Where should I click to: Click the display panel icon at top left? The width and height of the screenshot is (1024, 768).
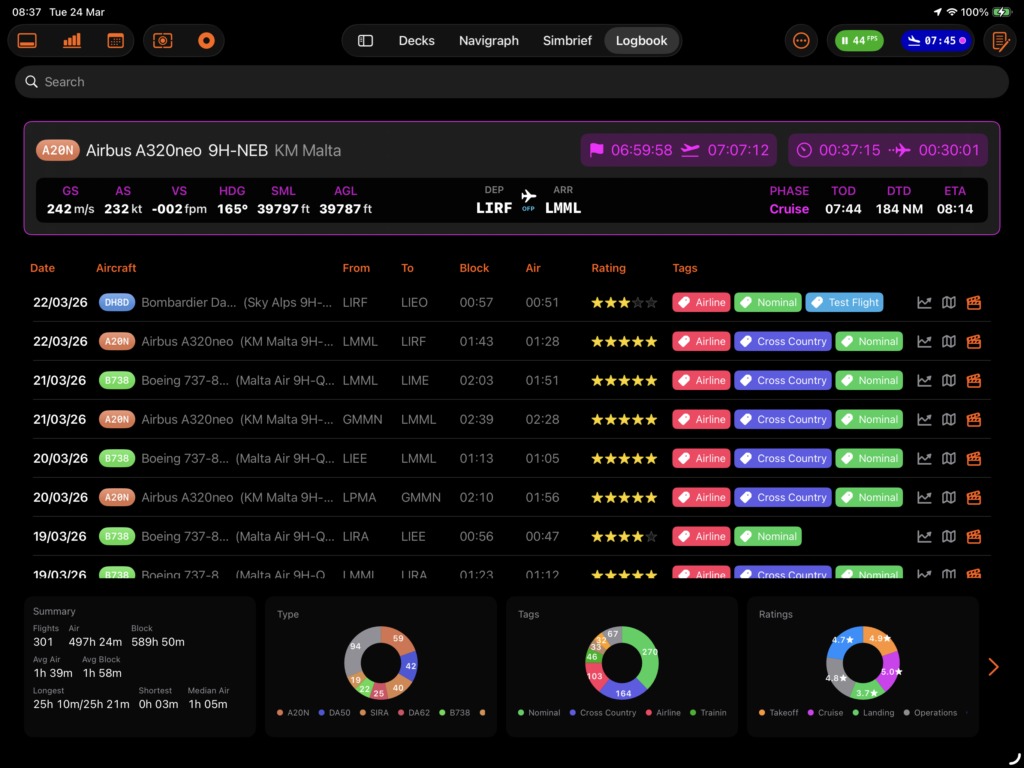[x=28, y=41]
